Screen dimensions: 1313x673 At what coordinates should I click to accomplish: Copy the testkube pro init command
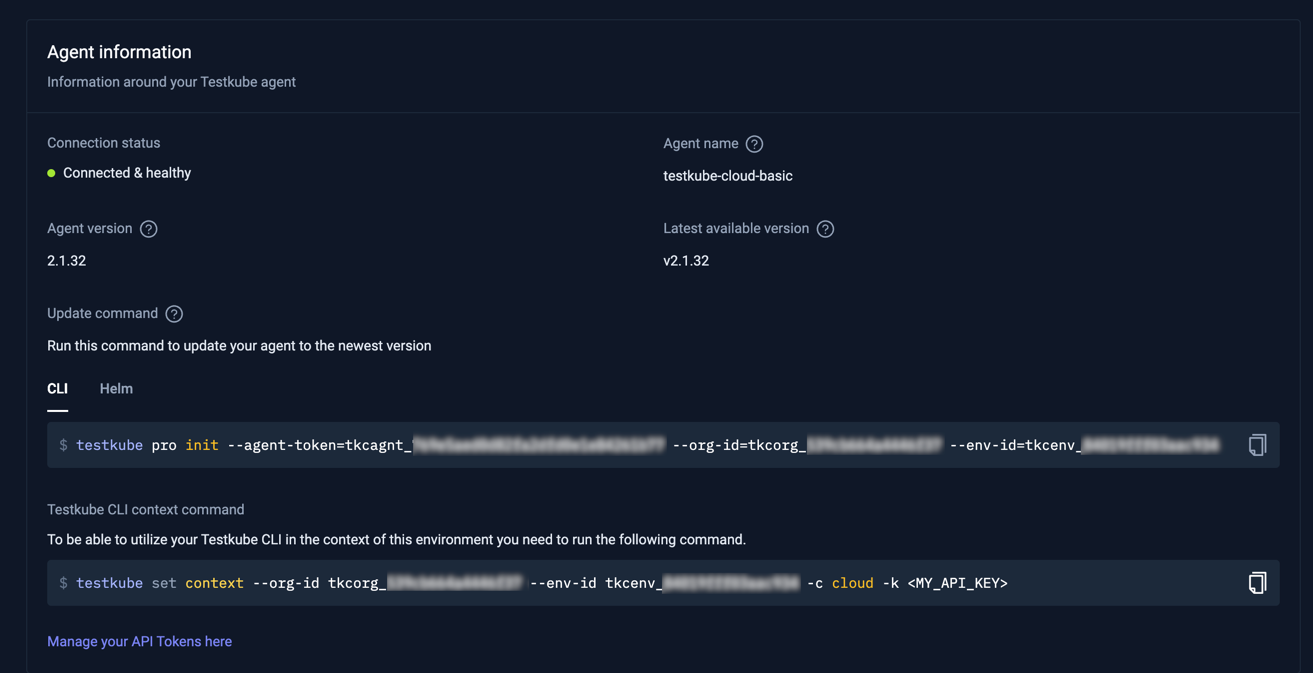click(x=1257, y=445)
